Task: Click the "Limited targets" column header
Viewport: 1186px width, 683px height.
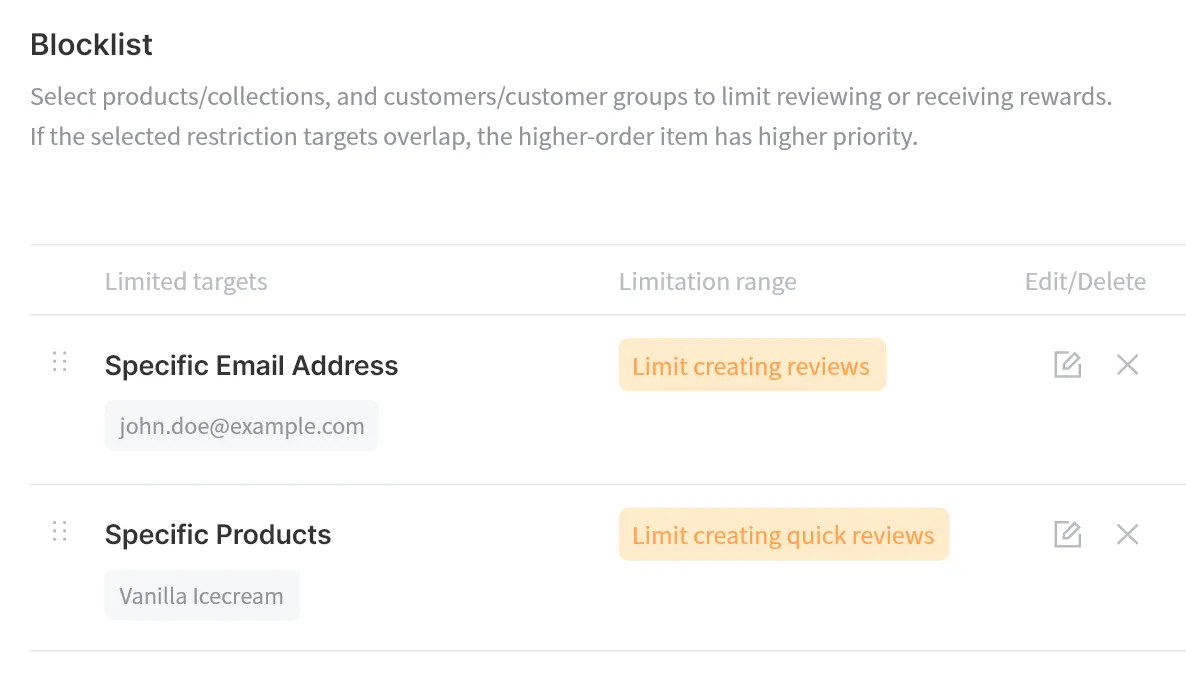Action: click(x=186, y=282)
